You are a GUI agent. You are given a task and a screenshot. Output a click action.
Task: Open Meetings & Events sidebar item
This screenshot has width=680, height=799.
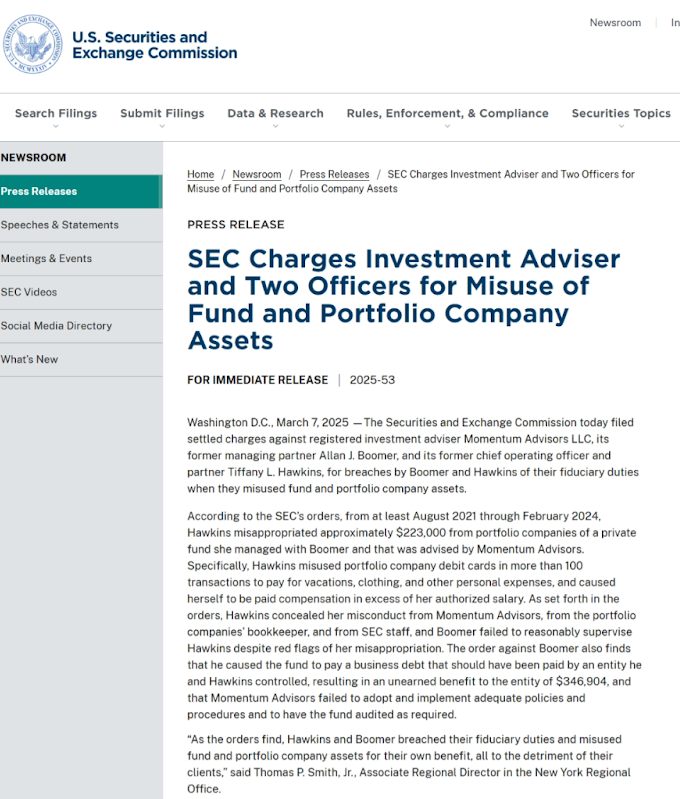click(81, 258)
